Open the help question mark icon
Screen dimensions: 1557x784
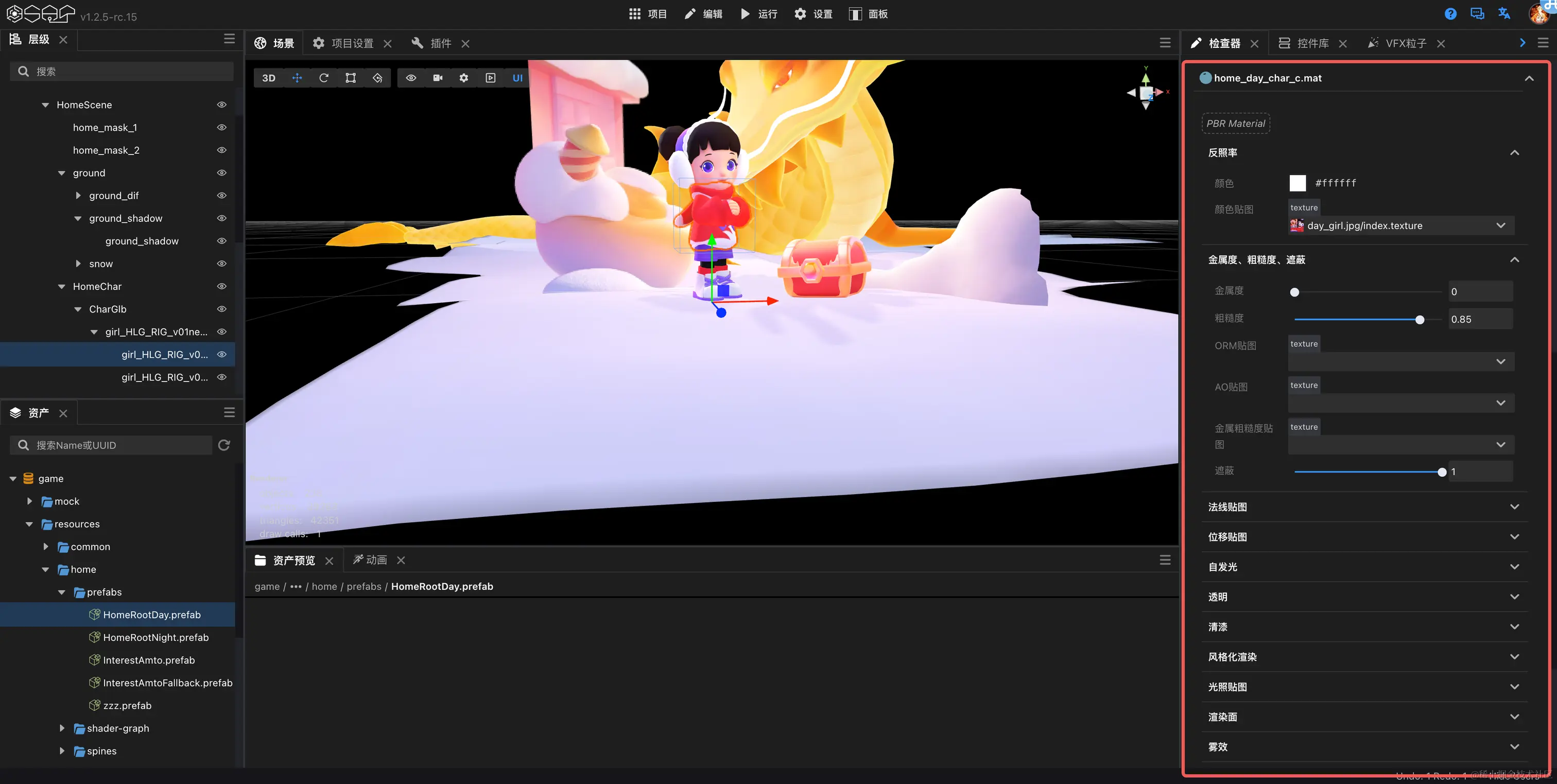[x=1450, y=14]
